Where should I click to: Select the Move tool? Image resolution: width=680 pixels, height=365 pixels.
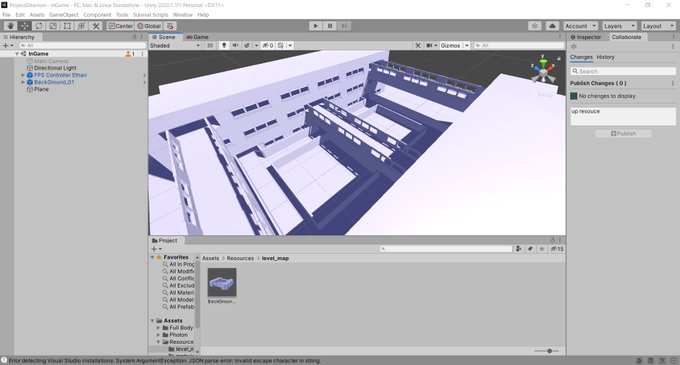25,26
